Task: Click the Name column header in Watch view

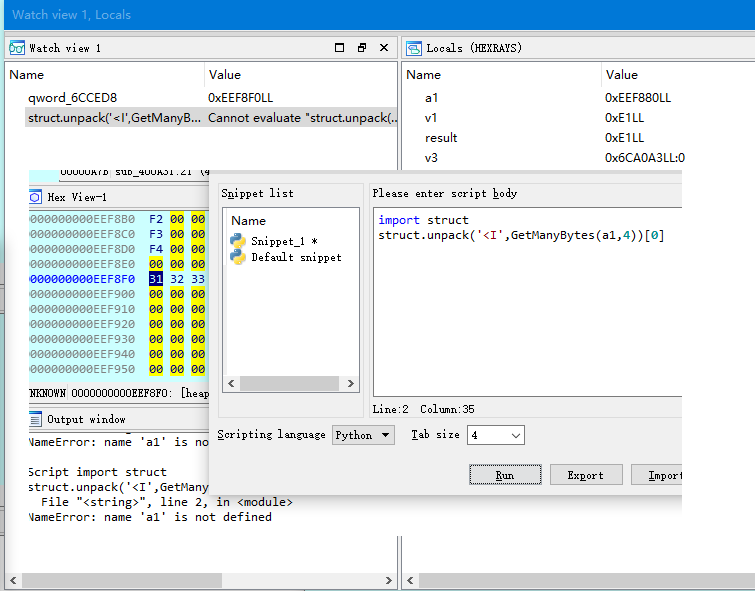Action: pyautogui.click(x=26, y=75)
